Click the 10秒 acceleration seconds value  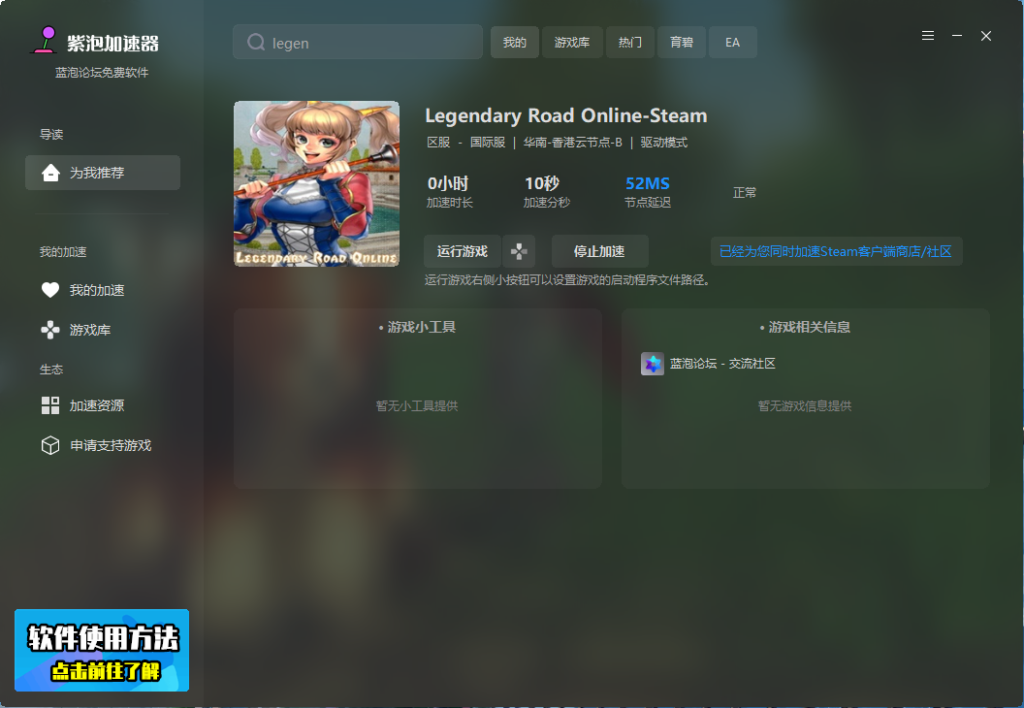tap(542, 184)
